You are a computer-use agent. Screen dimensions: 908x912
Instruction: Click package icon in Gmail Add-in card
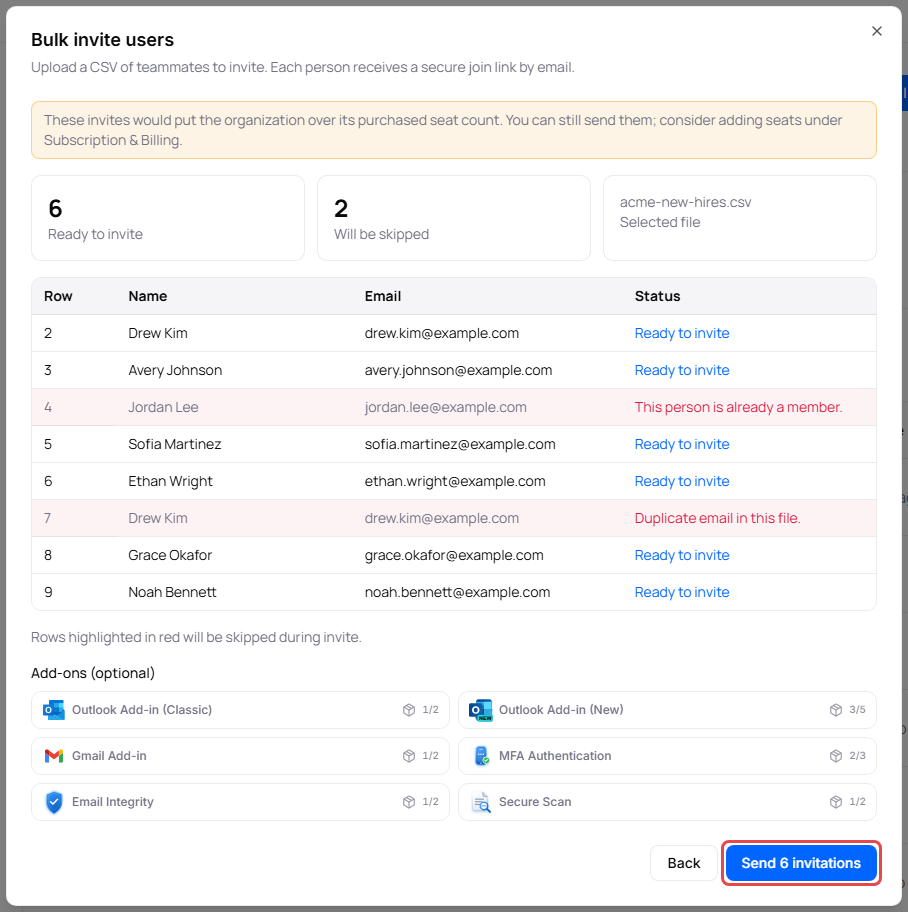[x=409, y=756]
